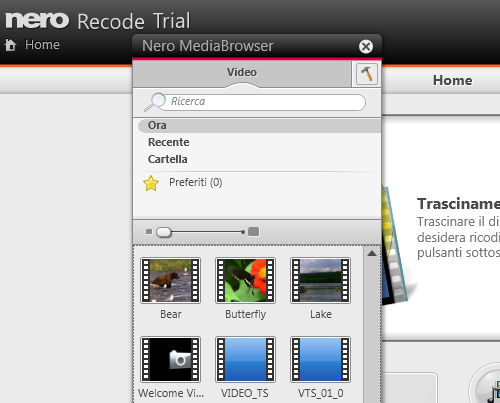Click the scroll up arrow in video list
Viewport: 500px width, 403px height.
click(x=372, y=254)
